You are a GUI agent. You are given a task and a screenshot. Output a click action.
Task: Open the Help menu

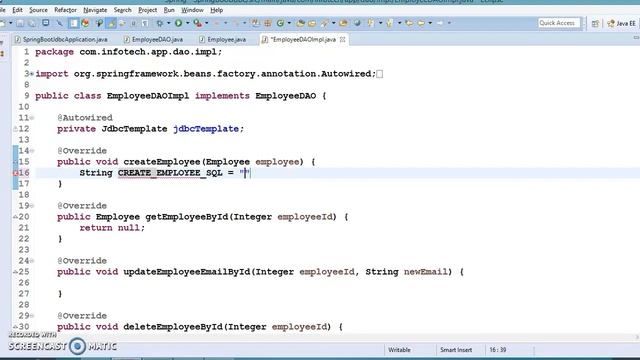coord(216,10)
